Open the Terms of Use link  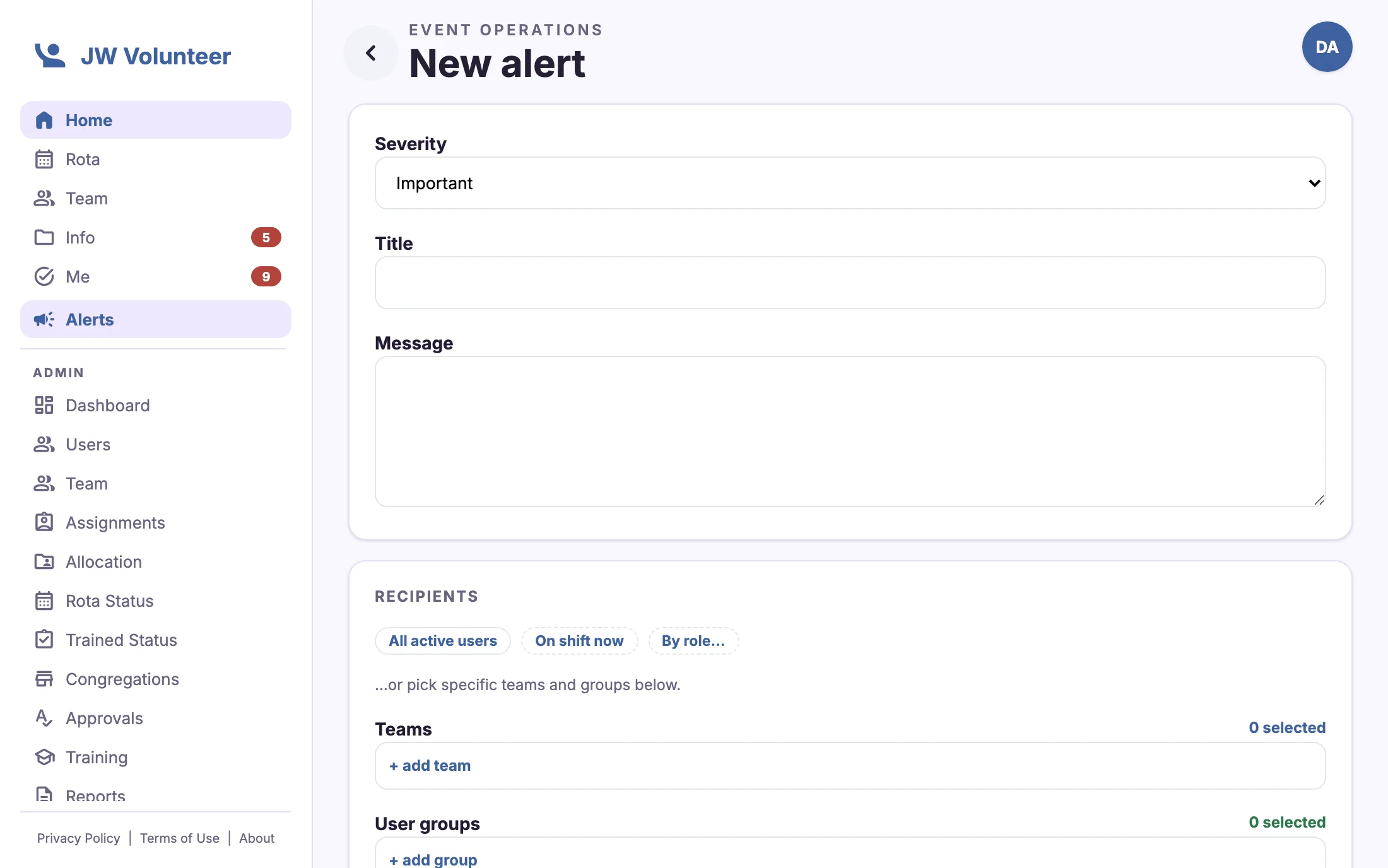pos(180,838)
